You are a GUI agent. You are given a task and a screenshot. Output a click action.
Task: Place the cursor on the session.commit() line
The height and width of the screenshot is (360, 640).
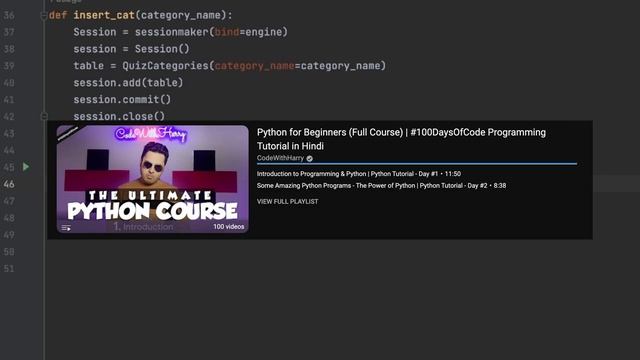click(122, 100)
